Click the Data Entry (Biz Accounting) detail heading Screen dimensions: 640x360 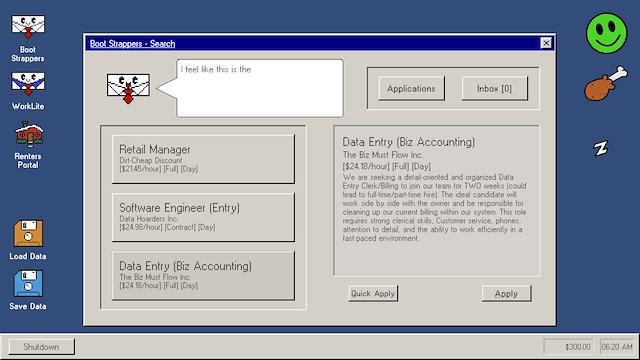click(x=409, y=142)
